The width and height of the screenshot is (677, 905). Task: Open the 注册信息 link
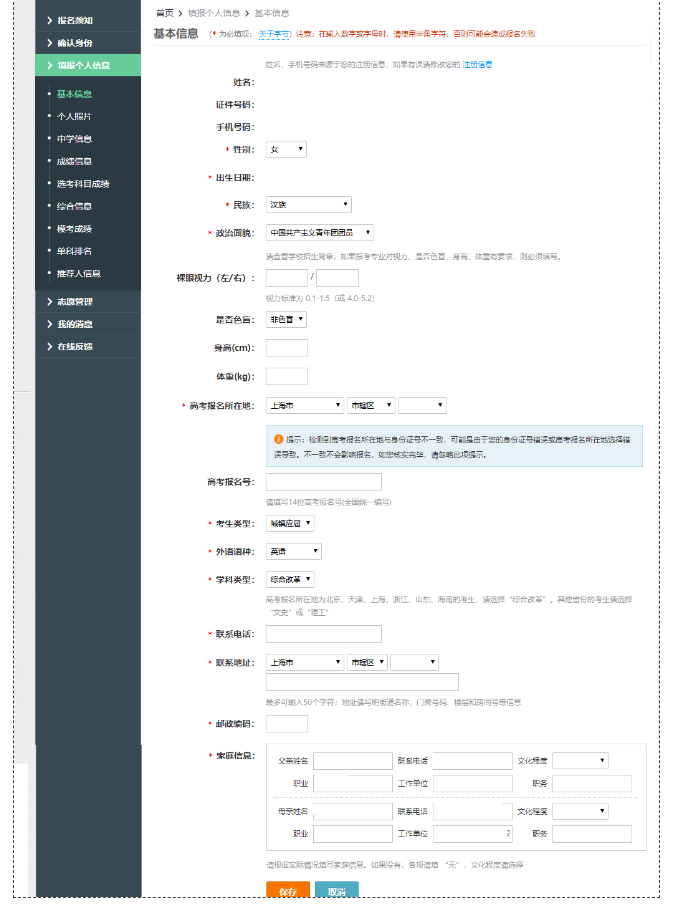(476, 64)
